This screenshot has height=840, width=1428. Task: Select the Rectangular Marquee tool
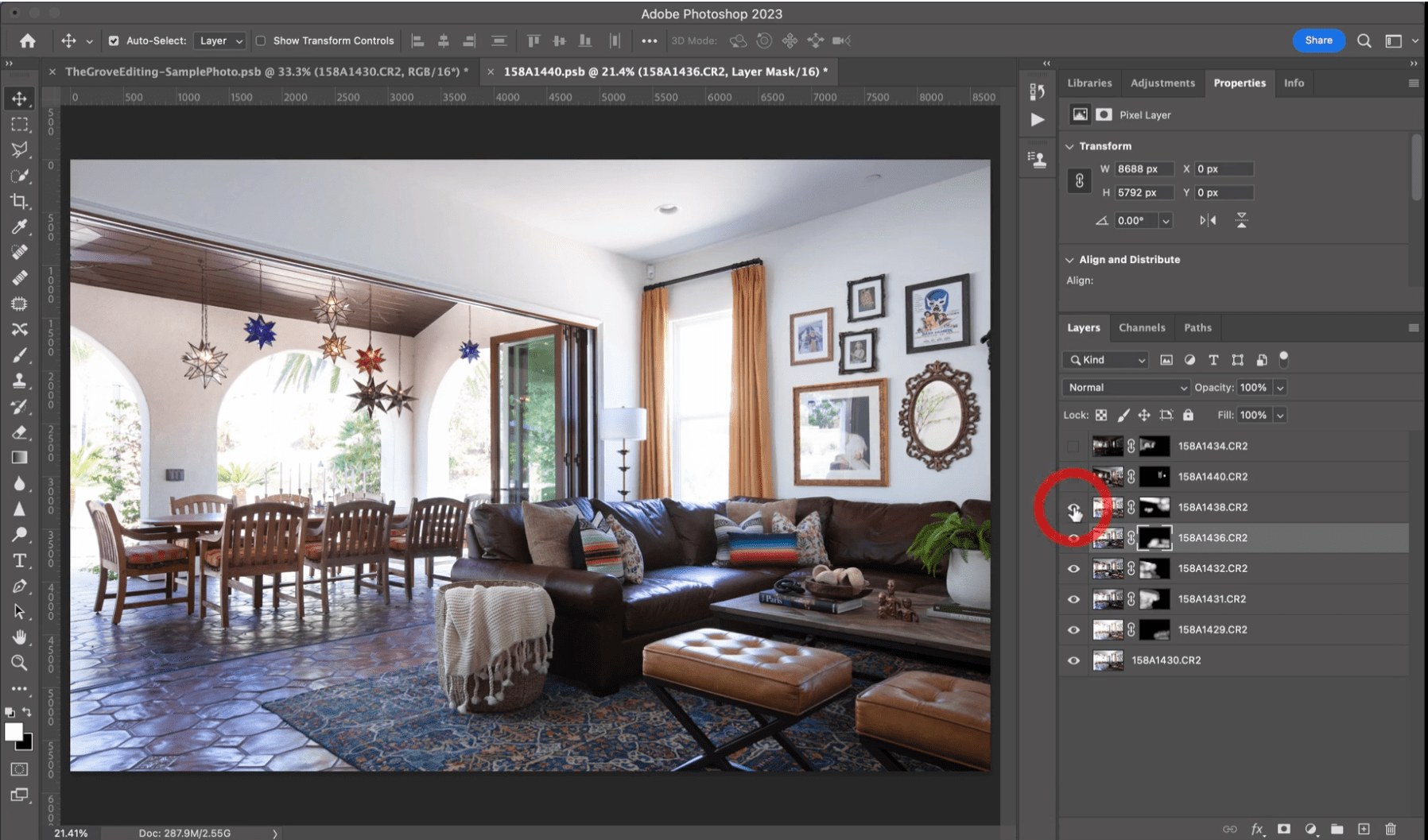pos(19,124)
